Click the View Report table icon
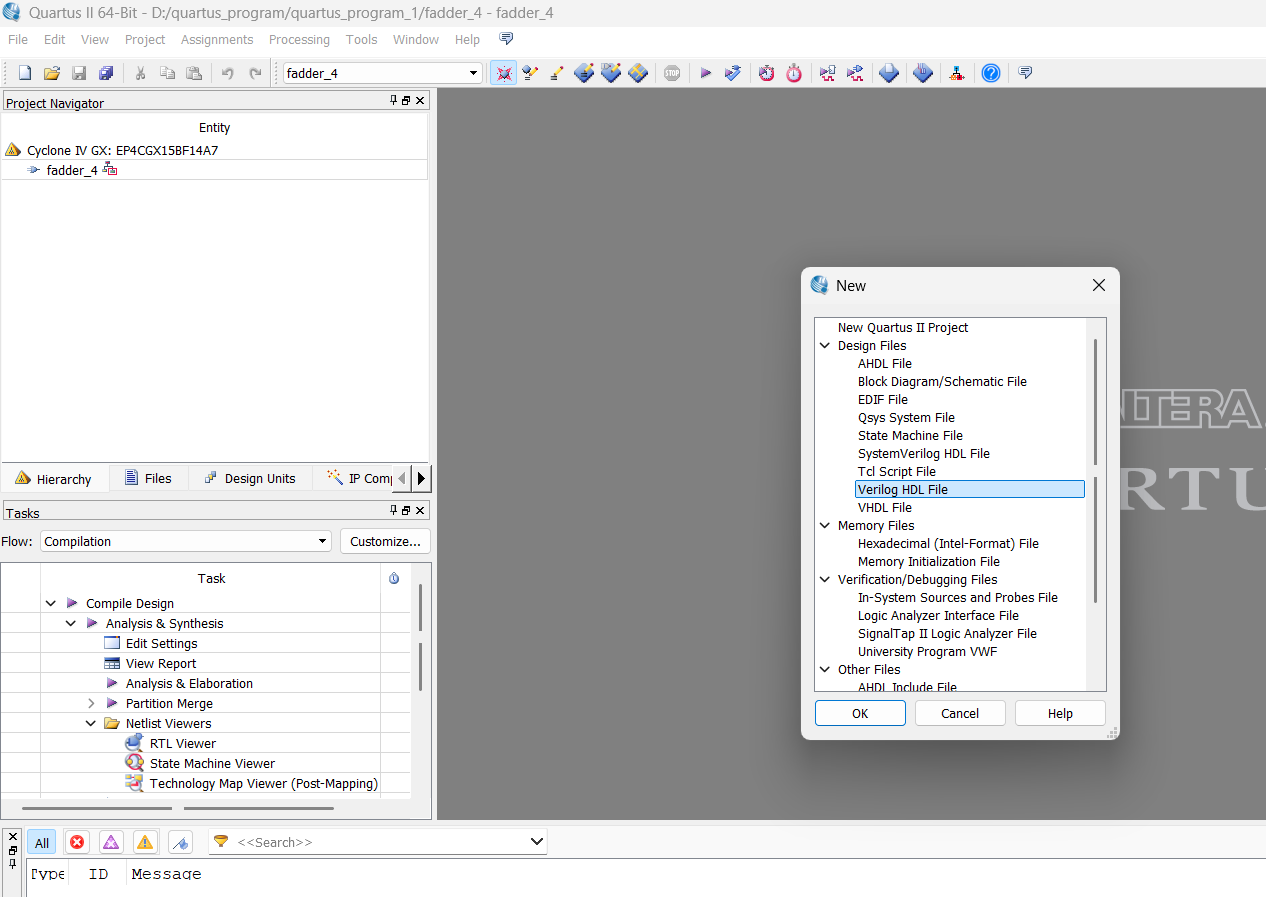The image size is (1266, 897). point(112,663)
